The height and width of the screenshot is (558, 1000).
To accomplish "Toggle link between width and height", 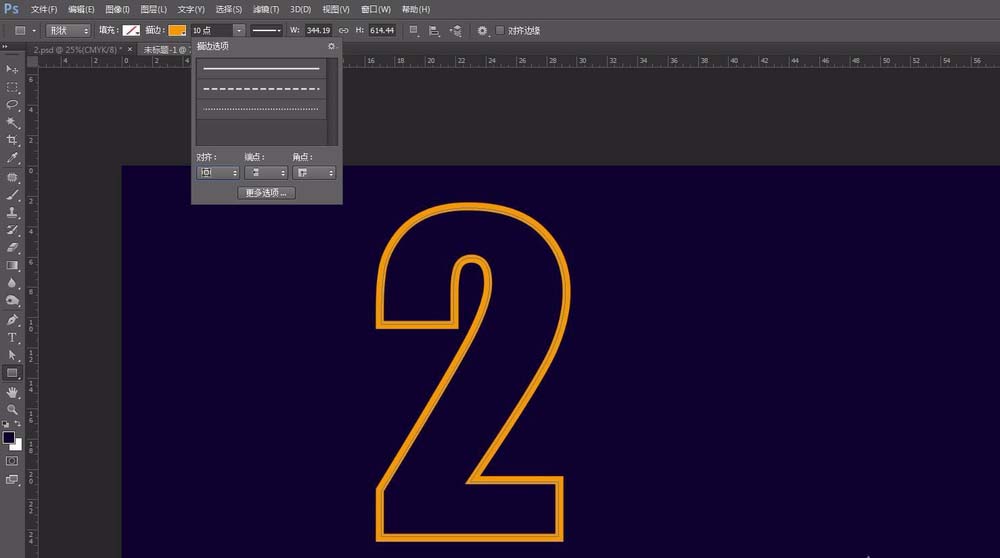I will (343, 30).
